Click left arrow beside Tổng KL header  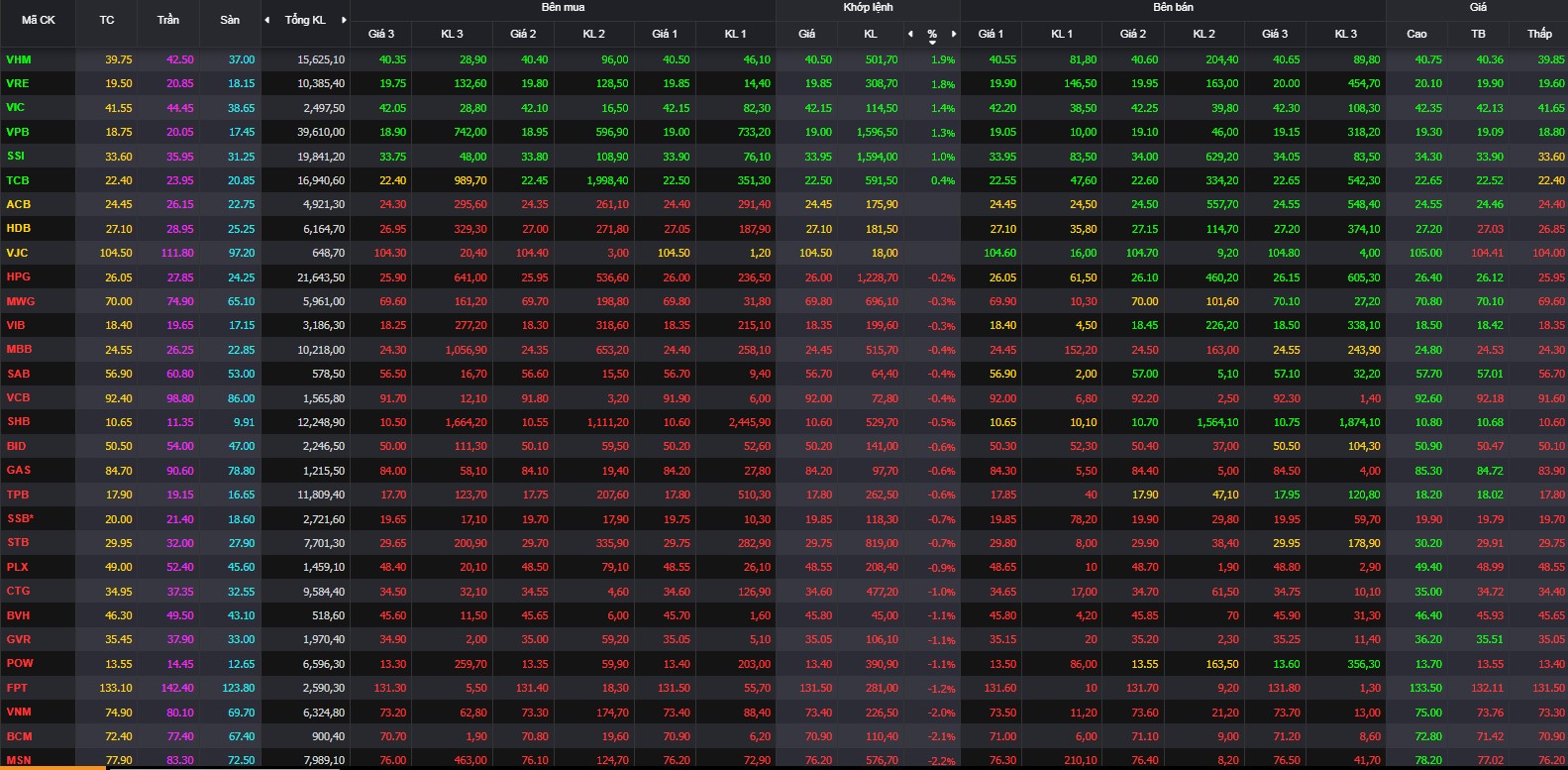point(266,20)
